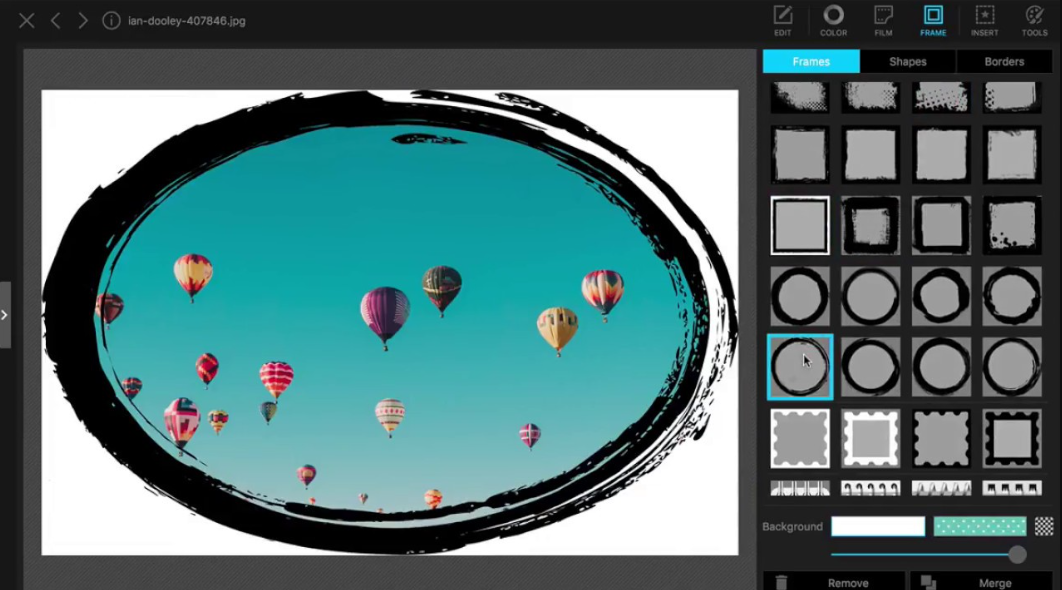Select the COLOR adjustment icon
This screenshot has width=1062, height=590.
[833, 20]
